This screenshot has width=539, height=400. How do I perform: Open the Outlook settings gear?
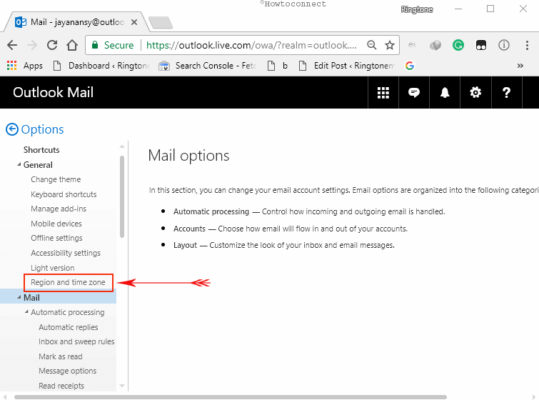click(476, 92)
